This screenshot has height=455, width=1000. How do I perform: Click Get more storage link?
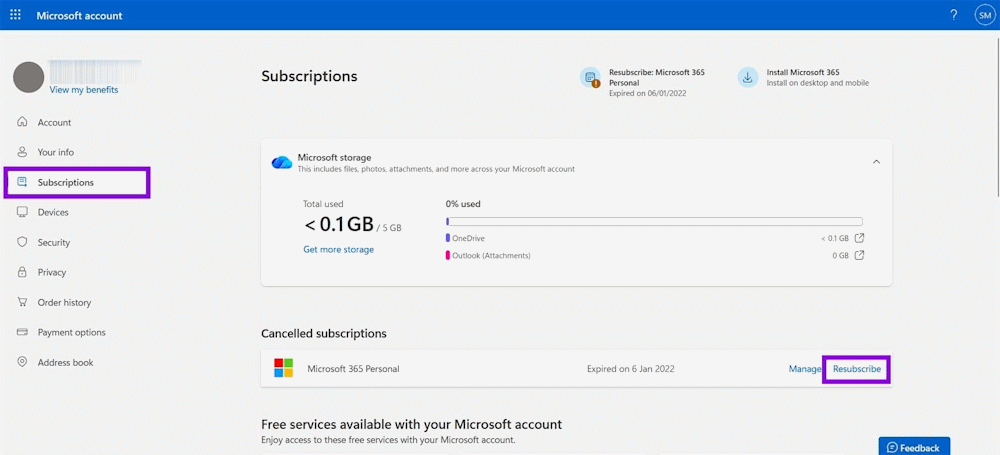coord(339,250)
